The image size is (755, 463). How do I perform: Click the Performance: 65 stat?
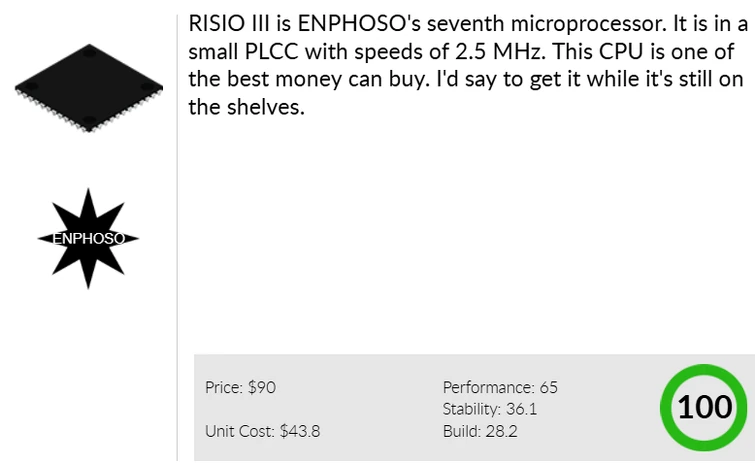pyautogui.click(x=500, y=387)
